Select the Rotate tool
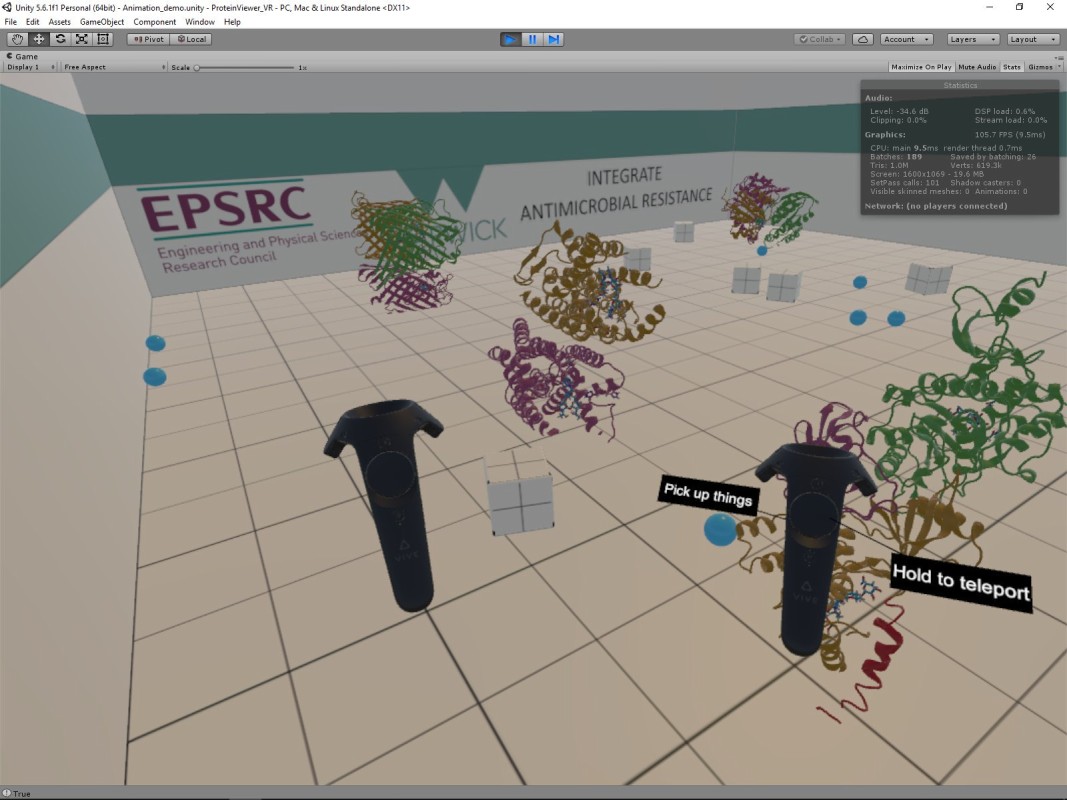 [x=60, y=39]
